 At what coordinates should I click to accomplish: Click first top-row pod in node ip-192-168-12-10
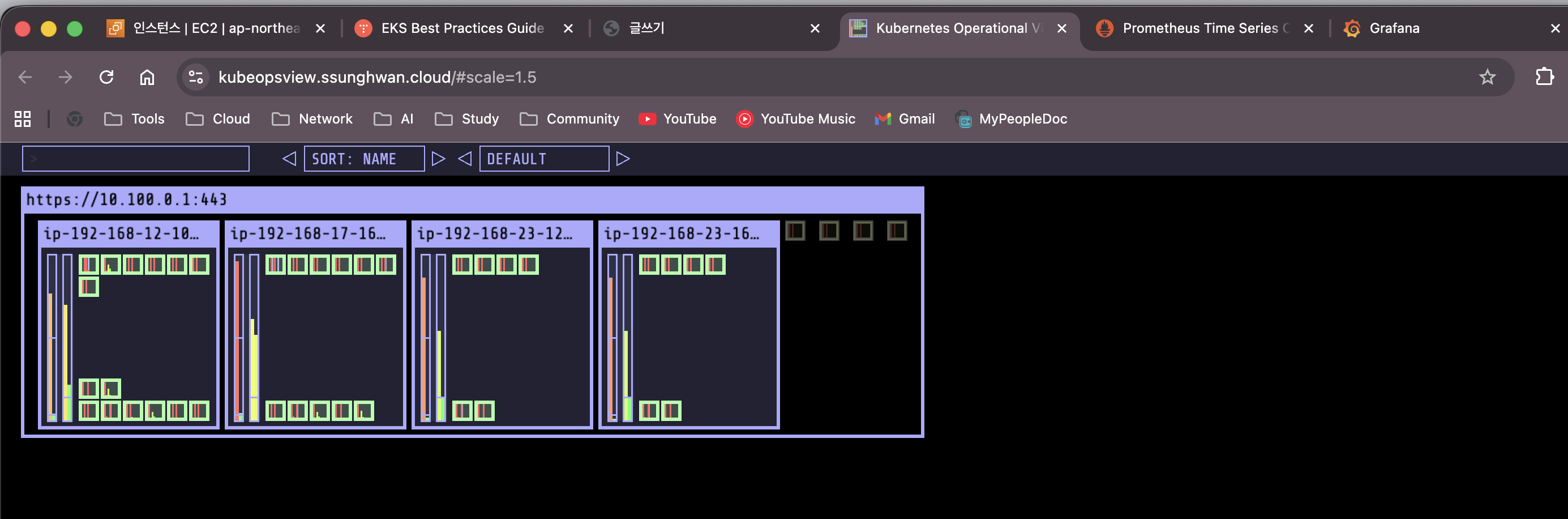[x=89, y=265]
